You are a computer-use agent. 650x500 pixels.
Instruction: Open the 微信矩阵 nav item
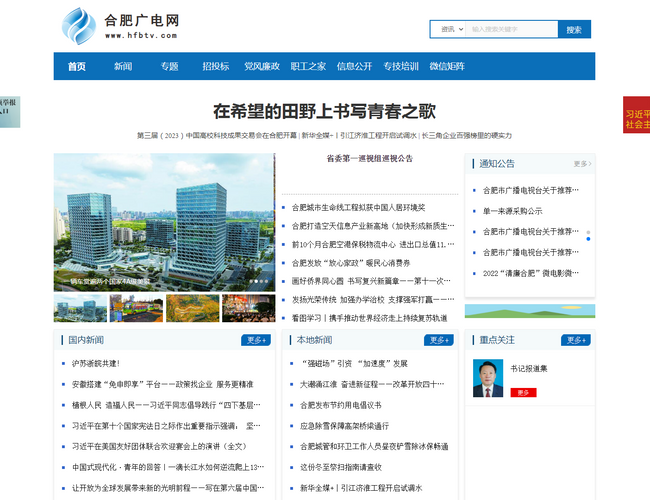tap(447, 66)
